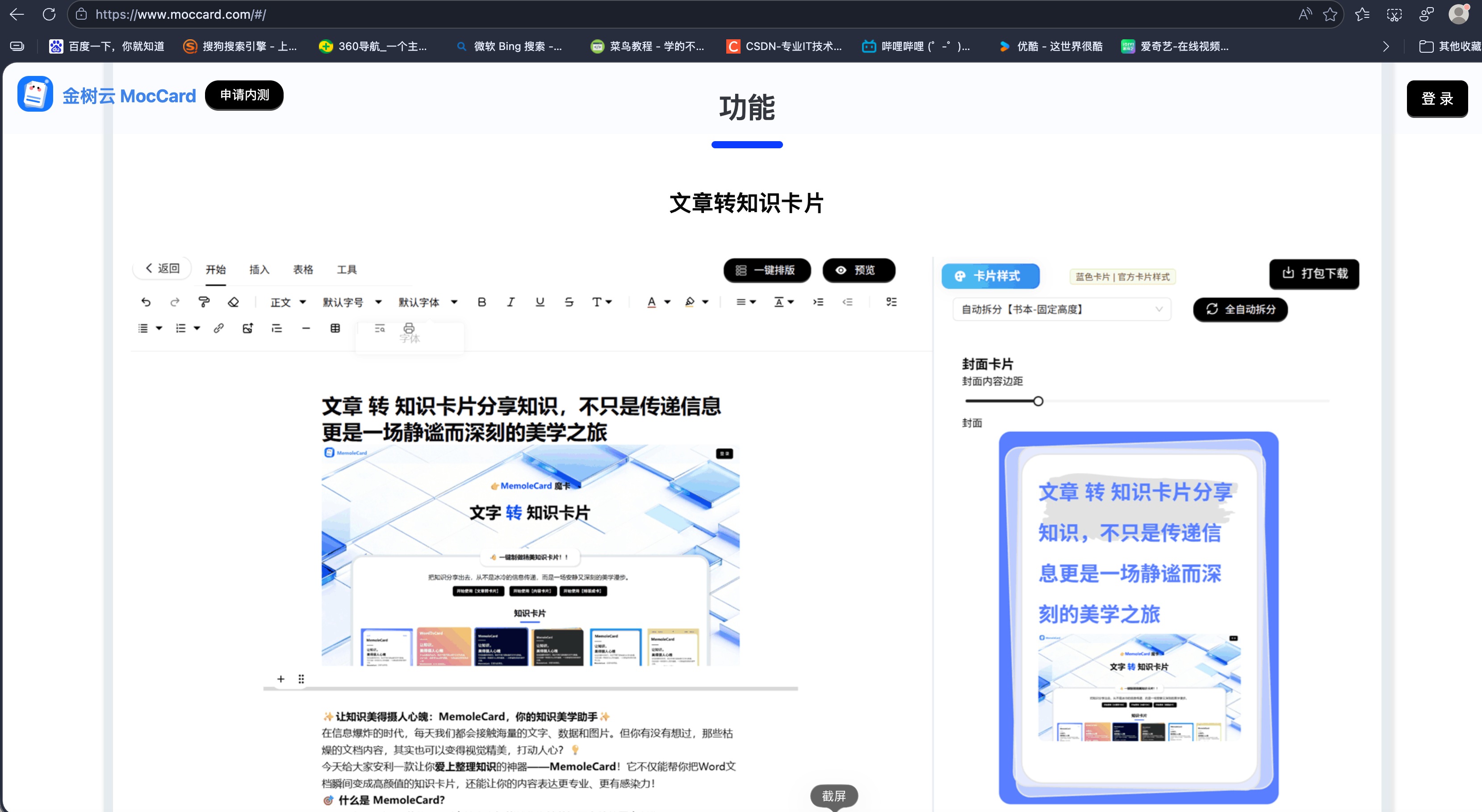Open the text alignment dropdown
Screen dimensions: 1482x812
tap(746, 302)
